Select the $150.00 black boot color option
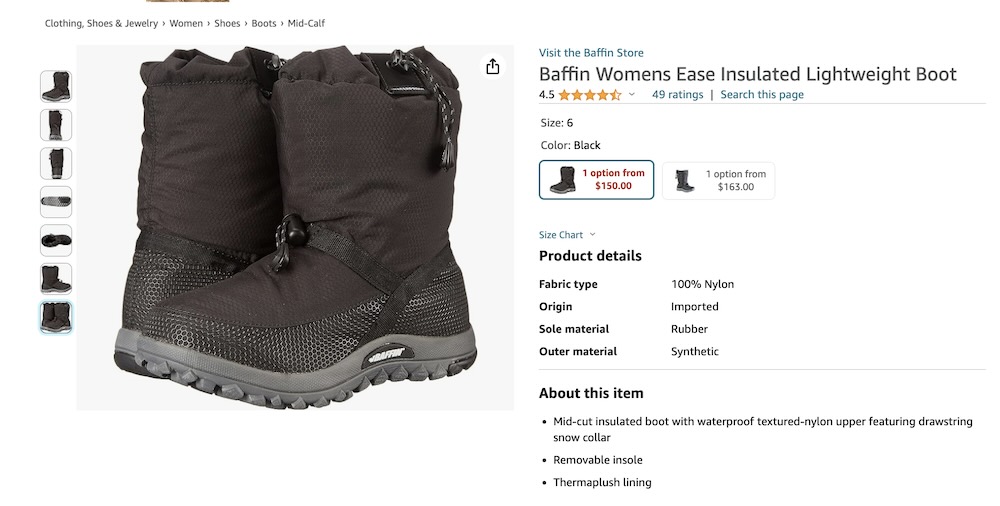 click(596, 180)
